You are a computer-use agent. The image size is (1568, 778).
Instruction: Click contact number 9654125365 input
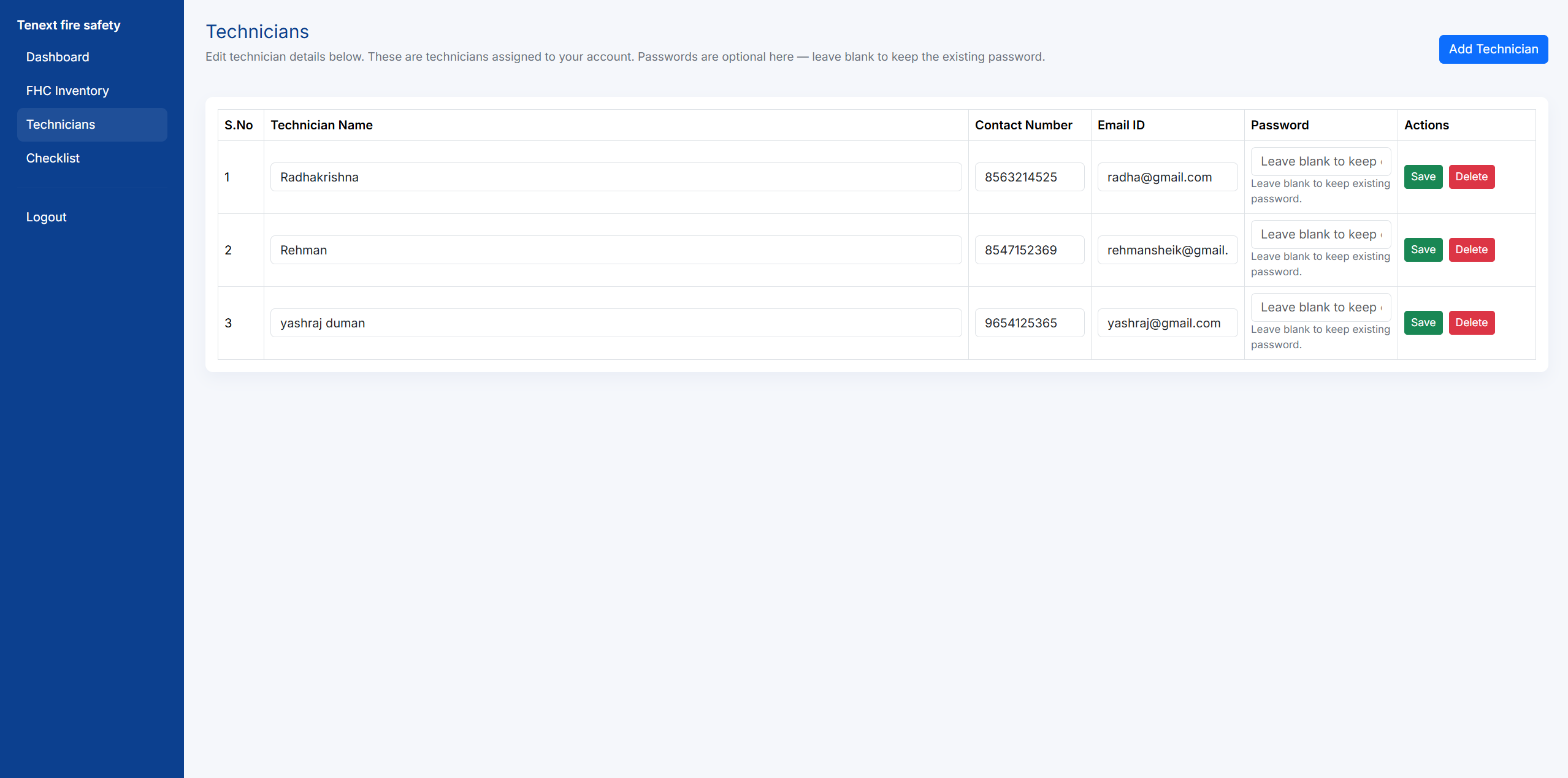1029,322
